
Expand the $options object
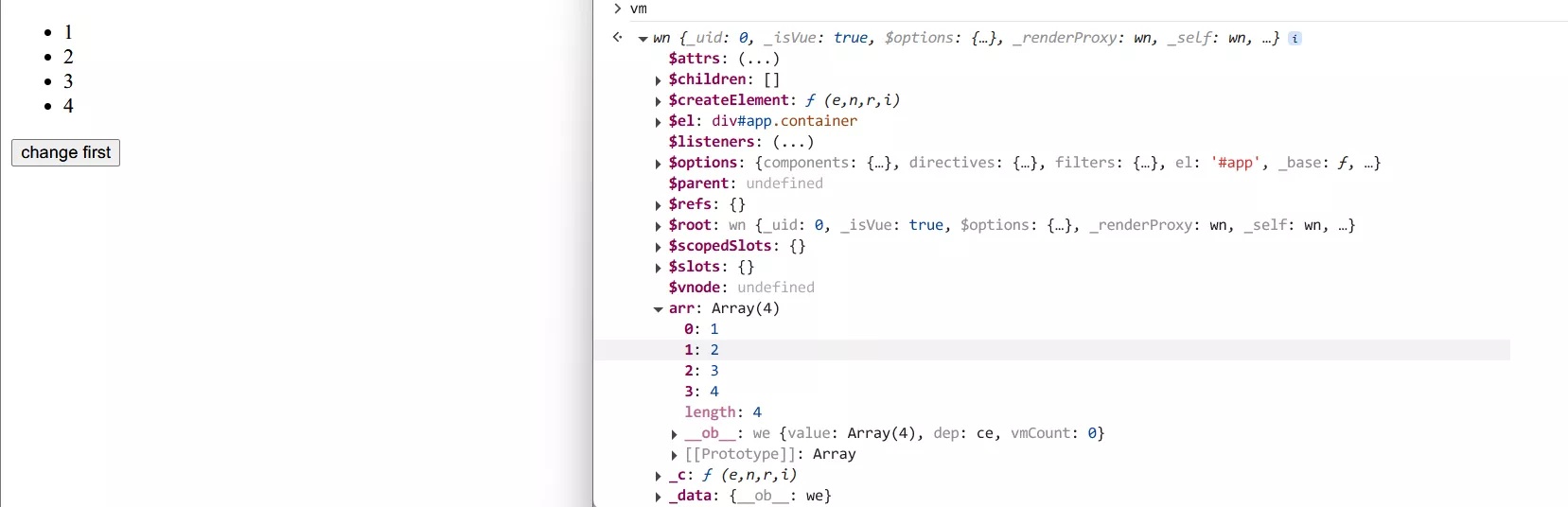pos(659,164)
